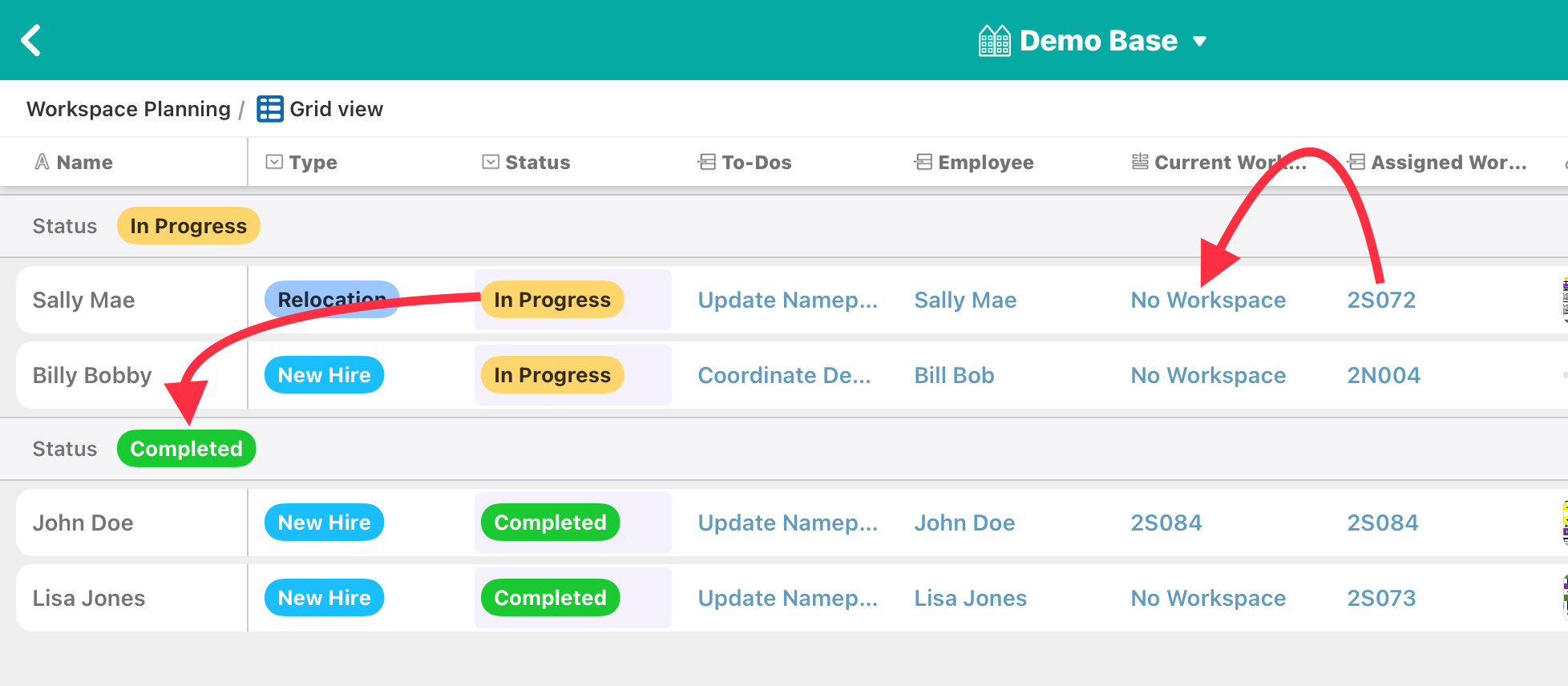Click Billy Bobby's New Hire type tag

click(324, 375)
